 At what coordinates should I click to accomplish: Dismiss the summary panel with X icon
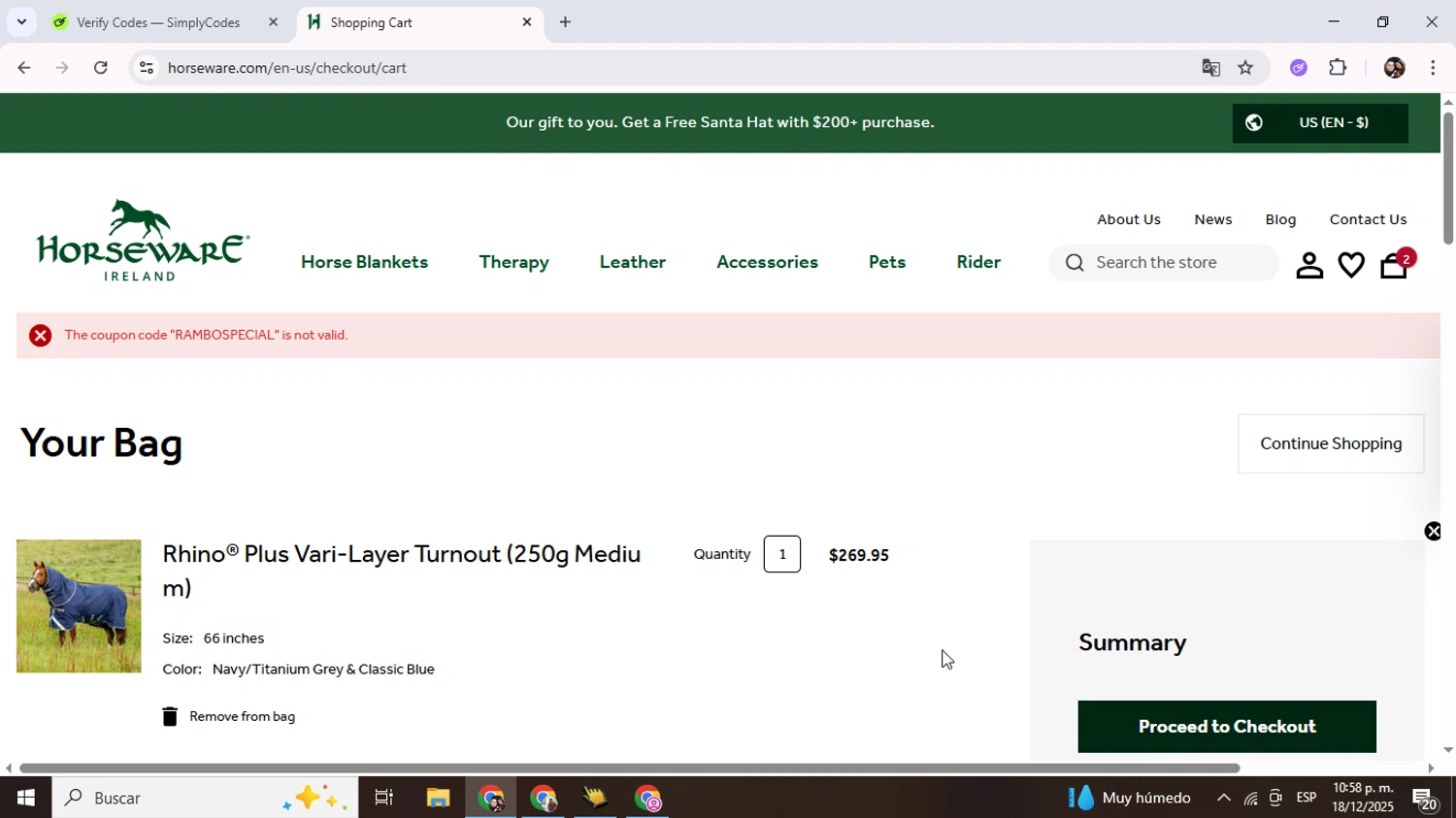[x=1433, y=531]
